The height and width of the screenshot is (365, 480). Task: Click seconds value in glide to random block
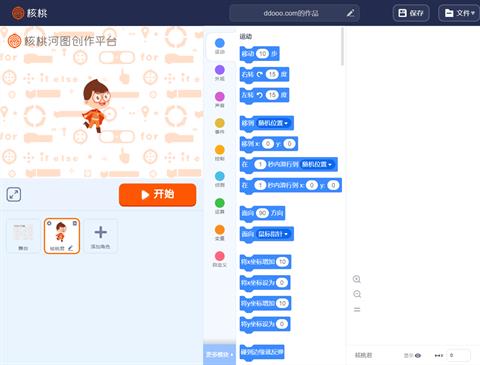point(260,164)
